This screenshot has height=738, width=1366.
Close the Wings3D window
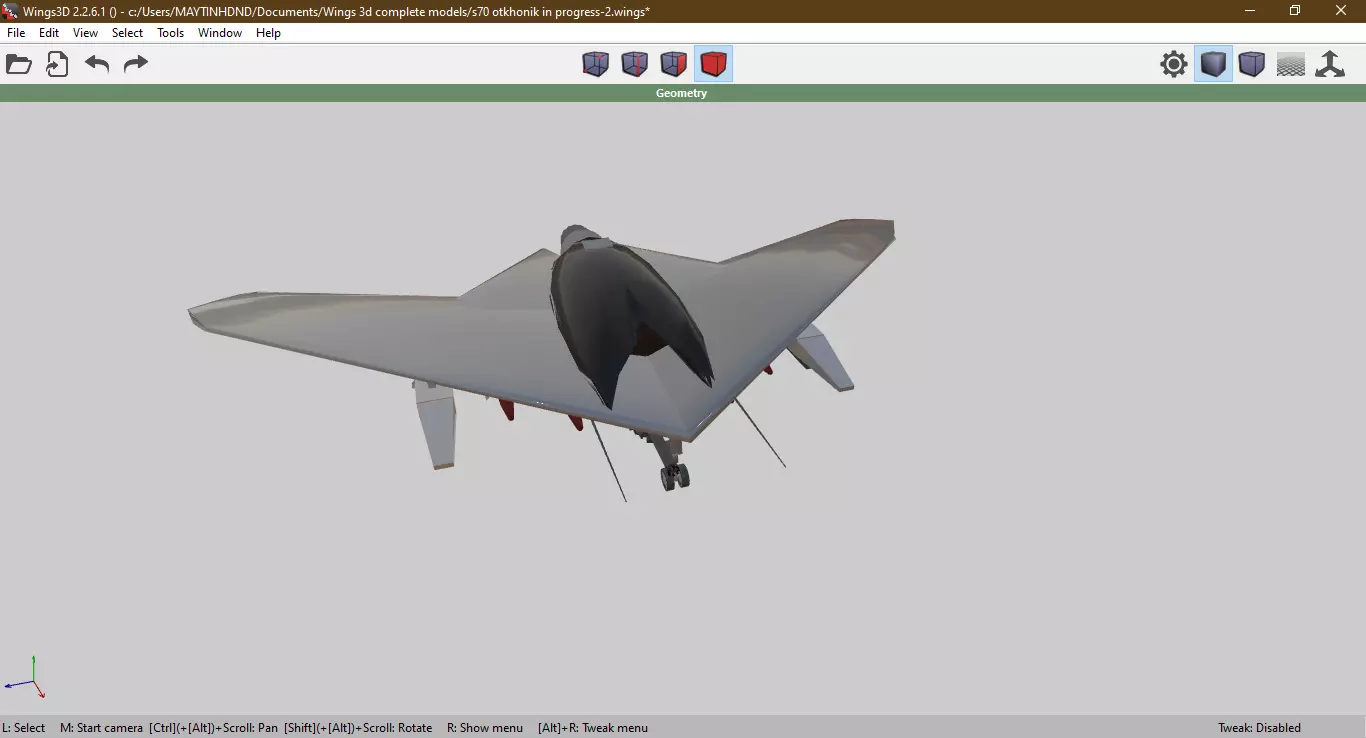pos(1341,11)
